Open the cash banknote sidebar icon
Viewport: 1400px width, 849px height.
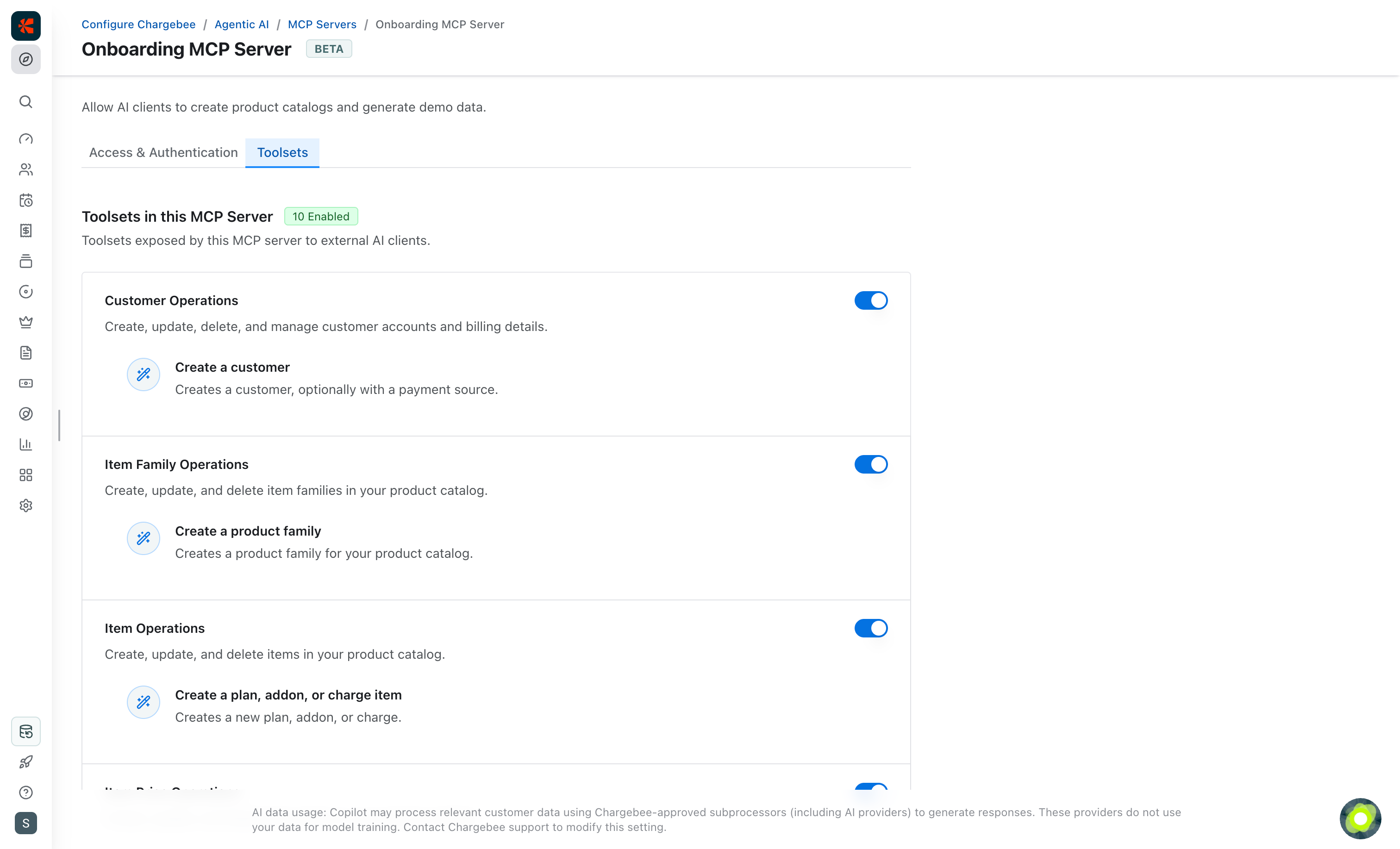[x=25, y=383]
